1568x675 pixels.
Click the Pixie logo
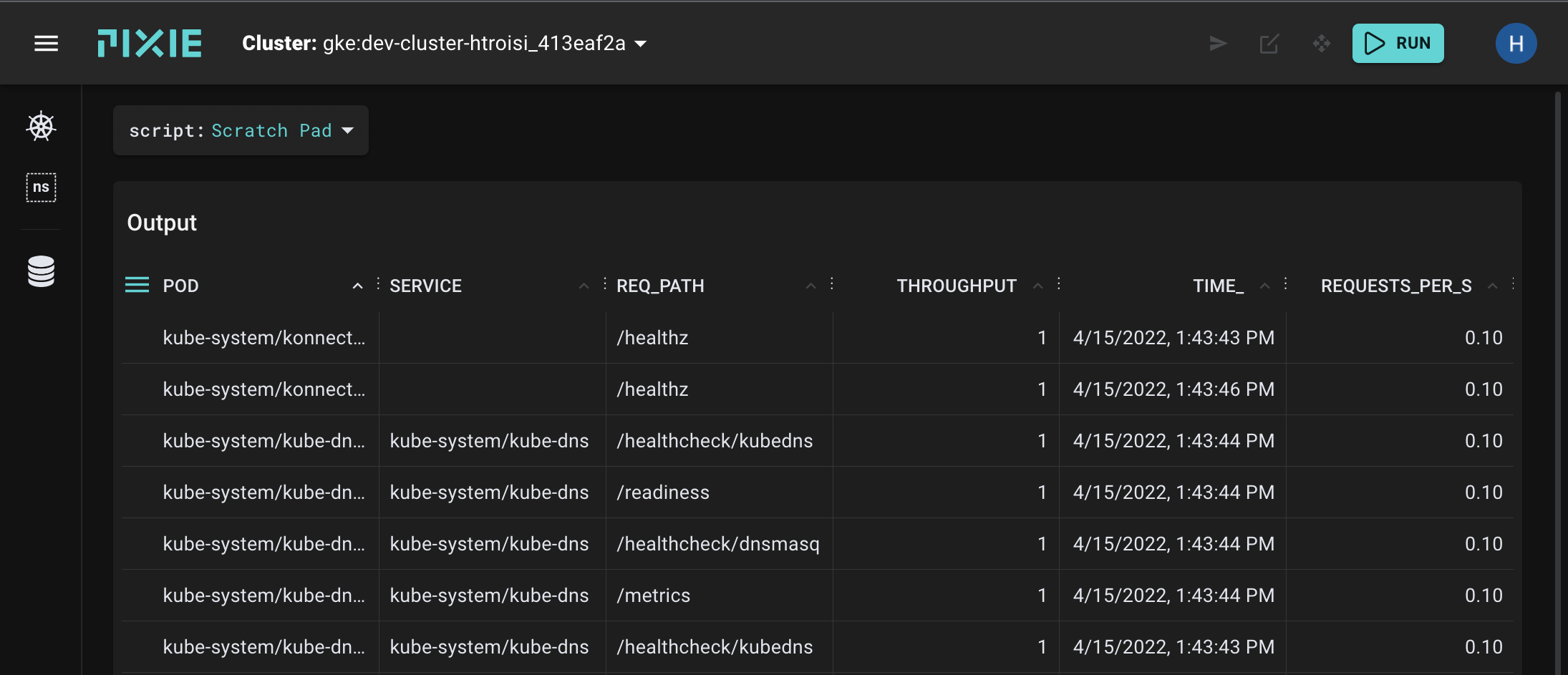(x=150, y=44)
